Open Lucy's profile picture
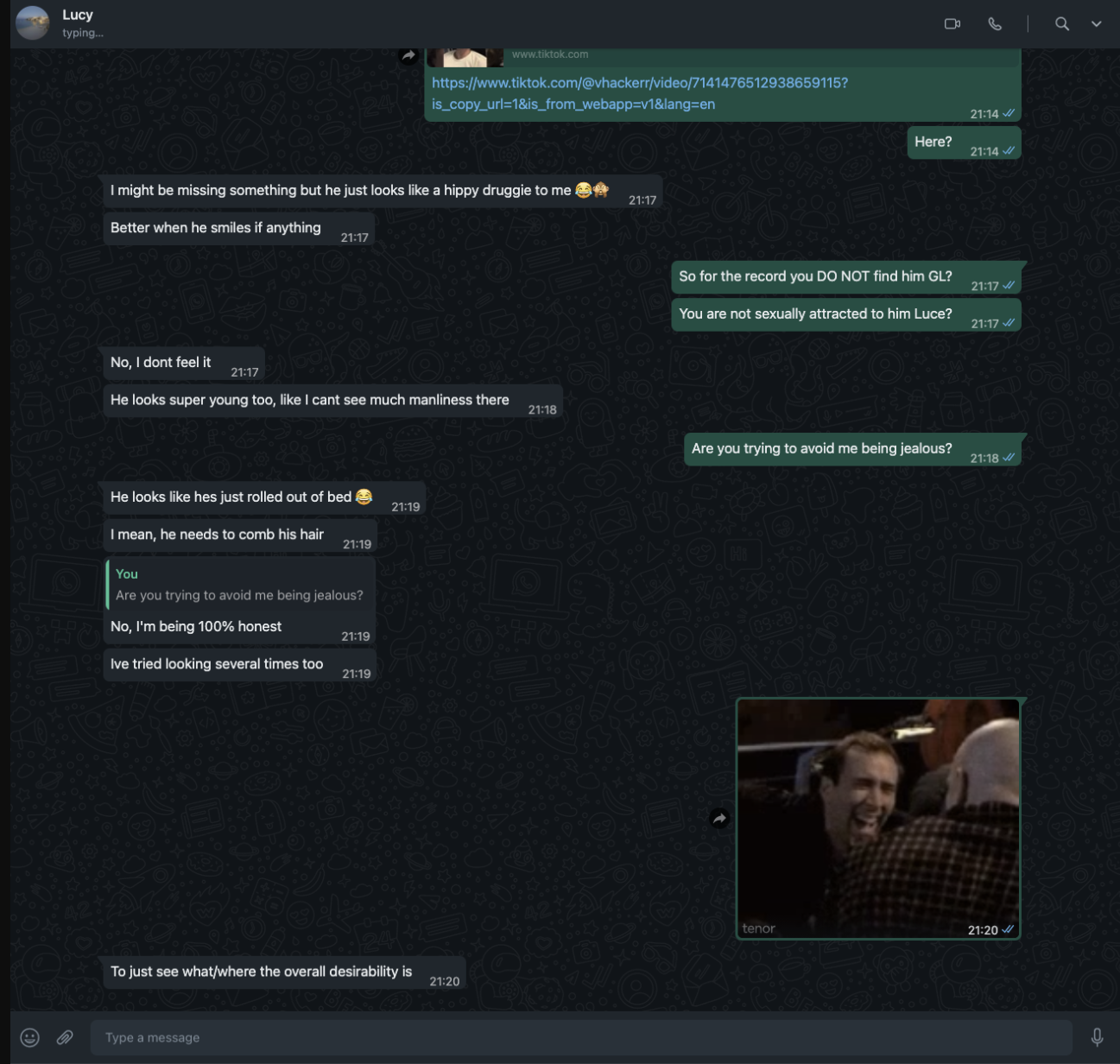The width and height of the screenshot is (1120, 1064). (x=33, y=23)
